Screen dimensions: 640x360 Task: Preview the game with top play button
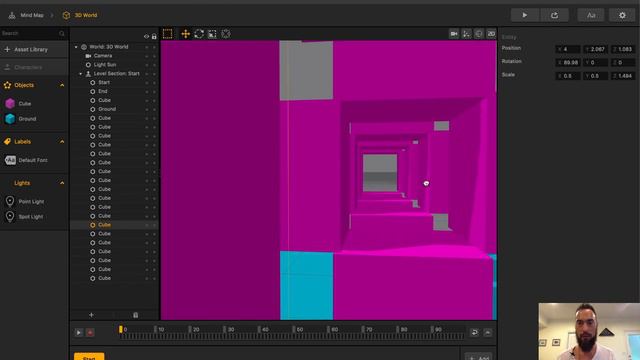525,15
